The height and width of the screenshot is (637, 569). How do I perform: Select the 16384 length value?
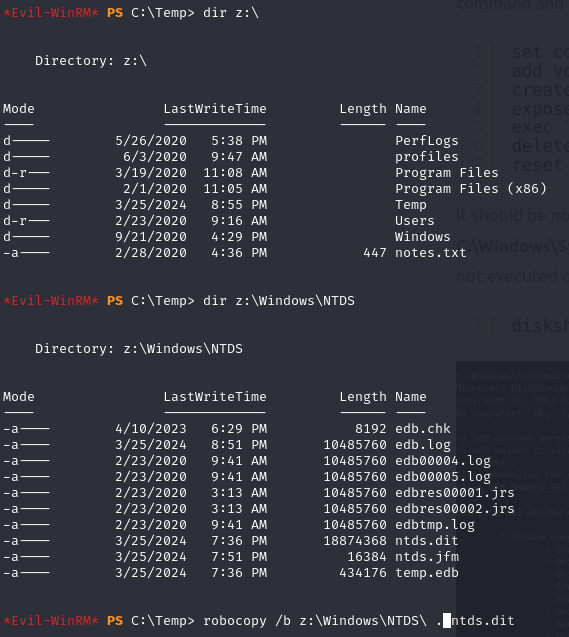point(366,557)
